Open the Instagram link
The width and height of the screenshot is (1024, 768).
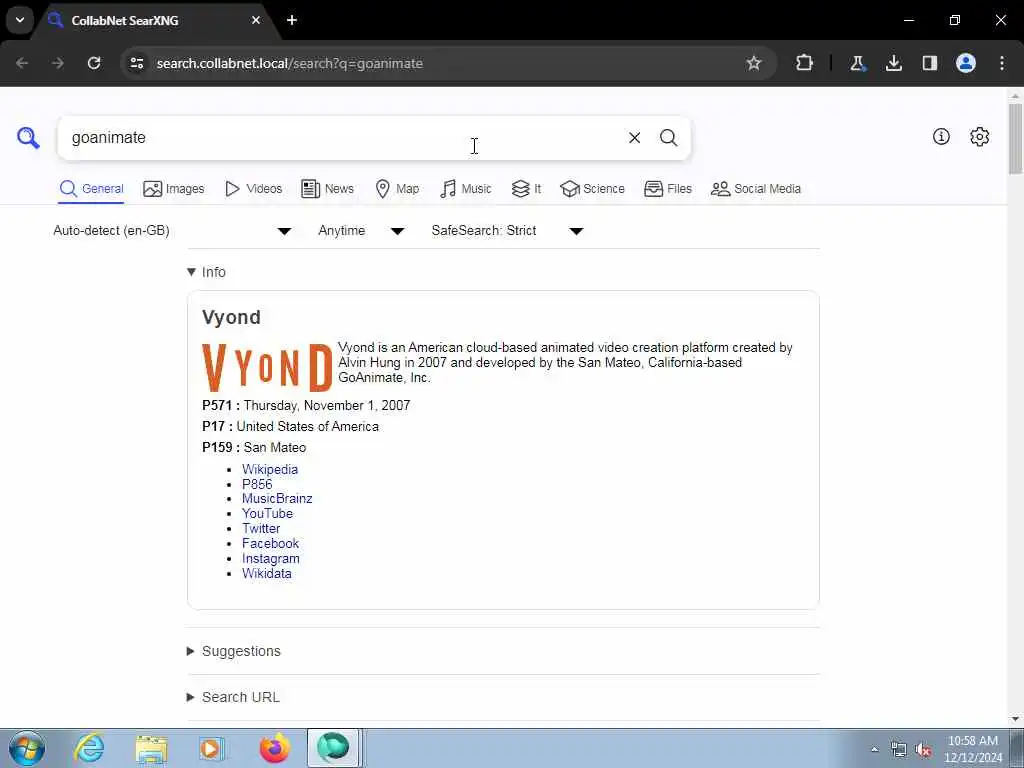point(270,558)
